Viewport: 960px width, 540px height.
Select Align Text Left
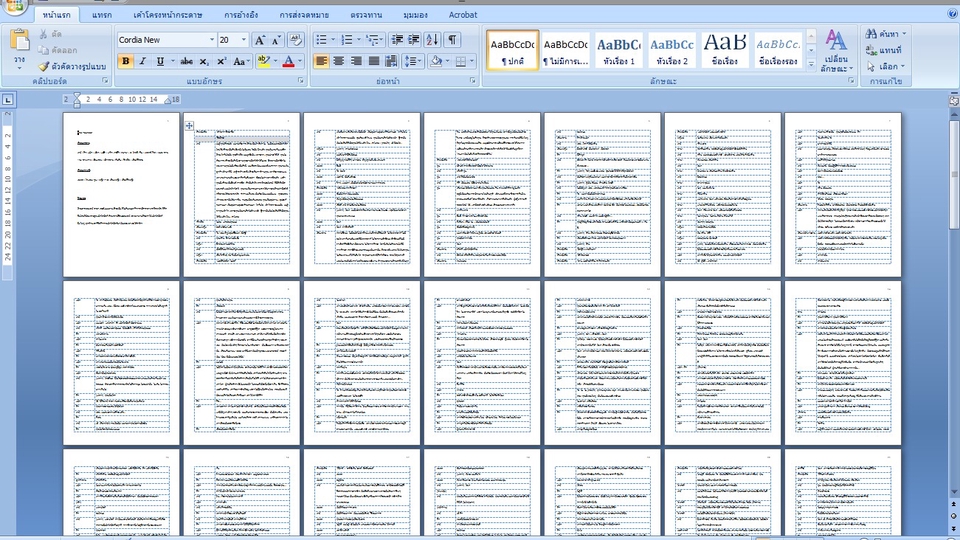(x=321, y=61)
